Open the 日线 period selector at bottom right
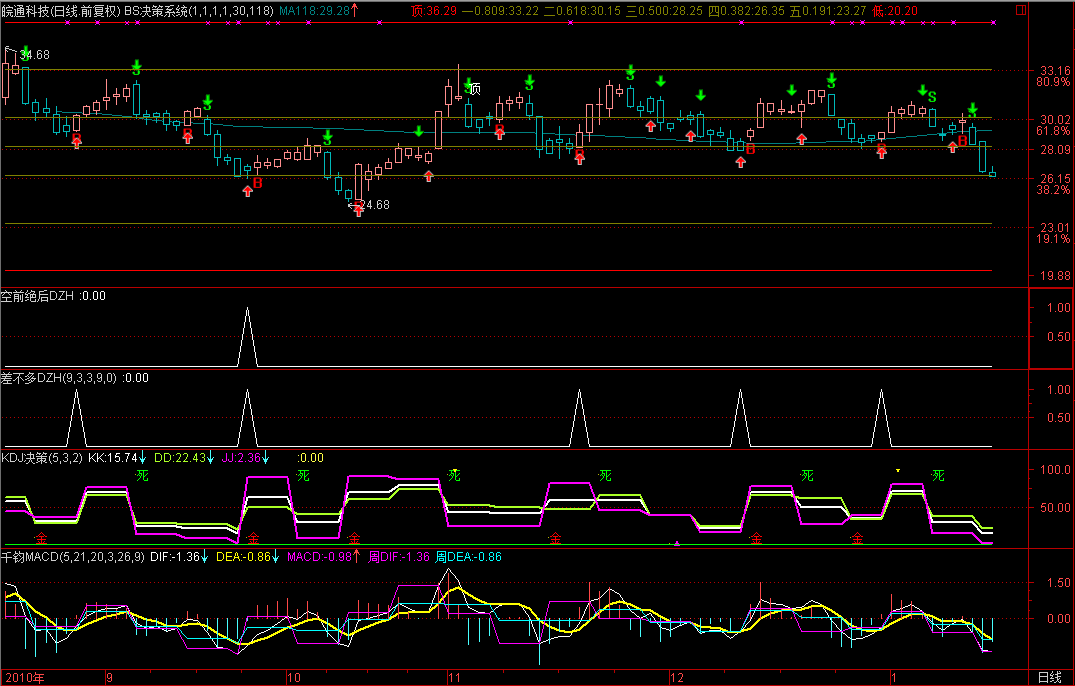1075x686 pixels. click(x=1049, y=677)
